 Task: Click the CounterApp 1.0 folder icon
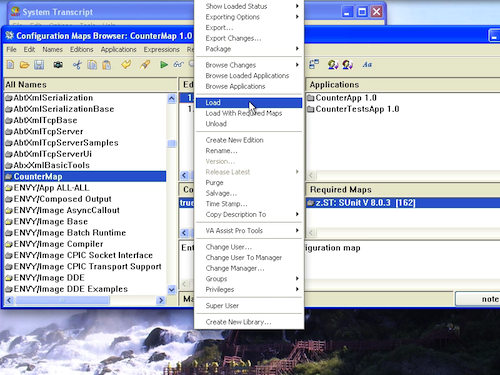(311, 98)
